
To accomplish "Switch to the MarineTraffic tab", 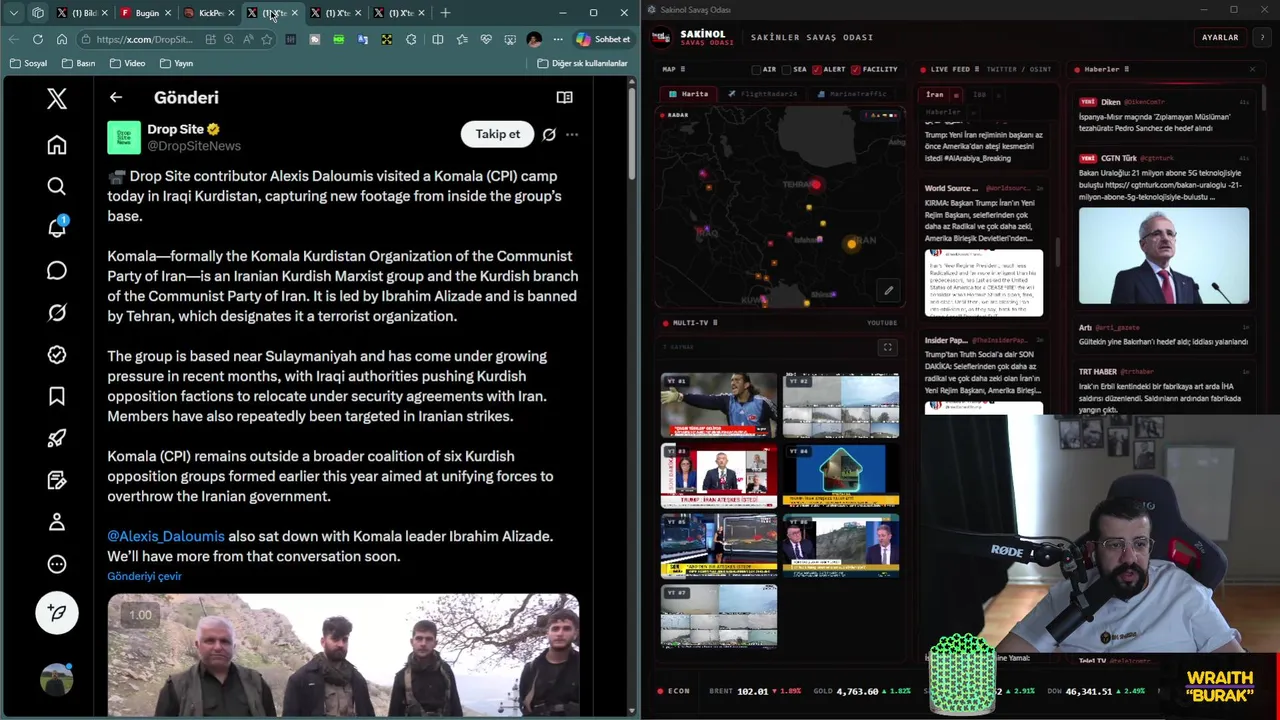I will point(851,94).
